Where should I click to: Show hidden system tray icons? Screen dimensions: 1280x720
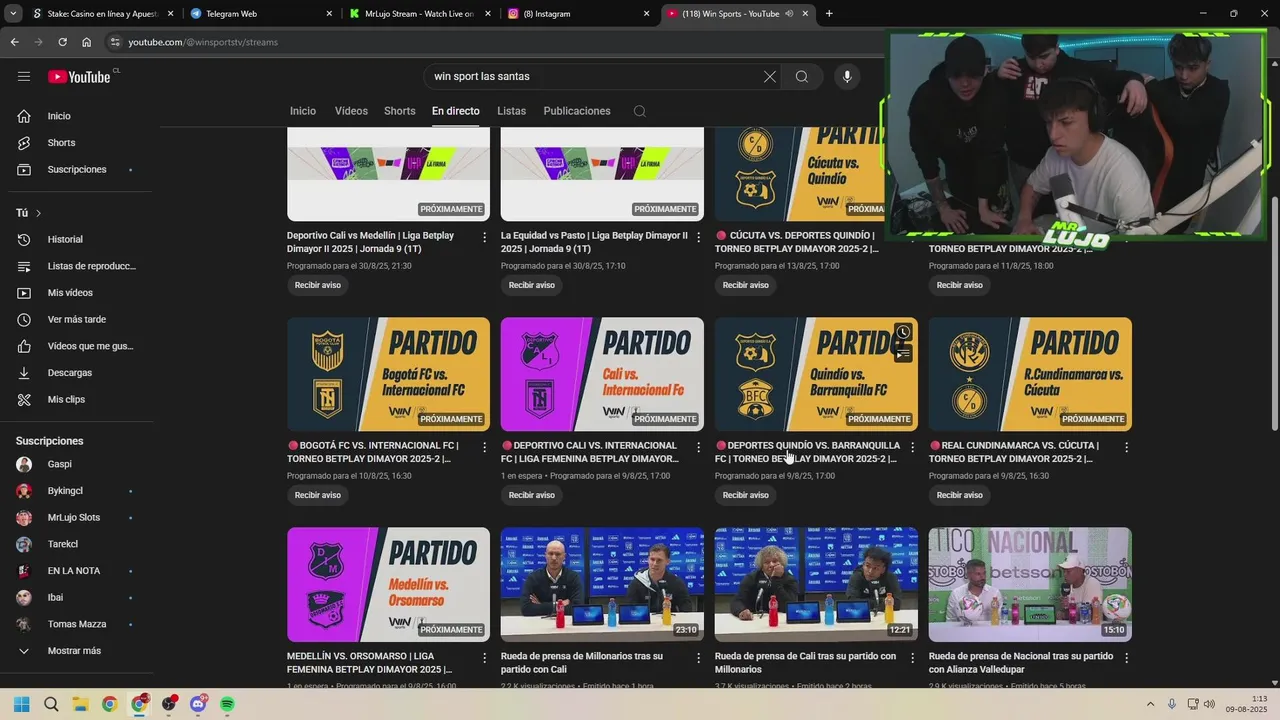click(x=1150, y=704)
